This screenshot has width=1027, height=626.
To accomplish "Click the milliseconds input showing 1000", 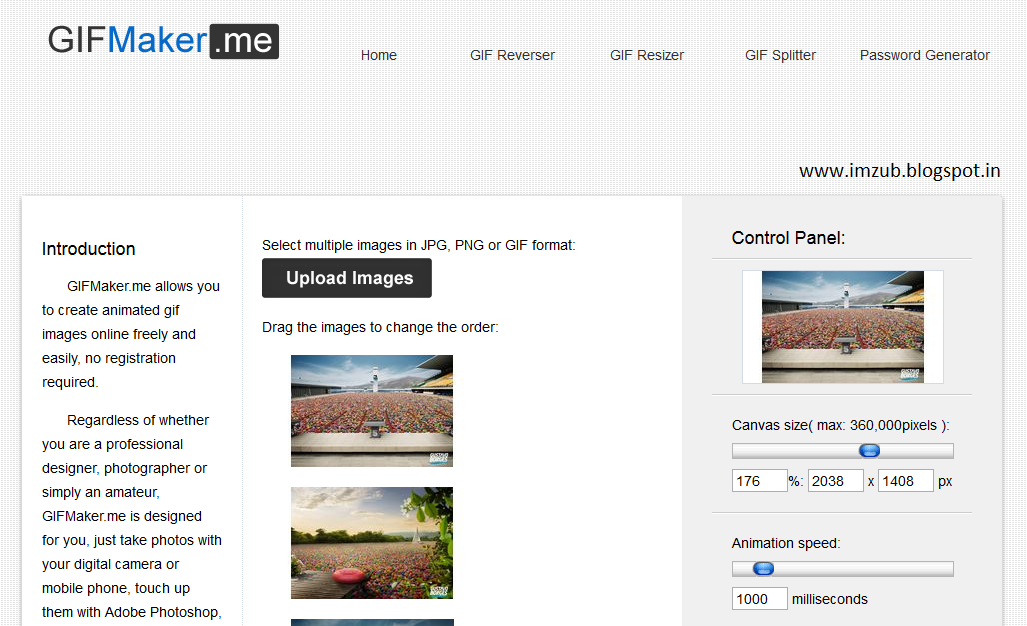I will click(759, 598).
